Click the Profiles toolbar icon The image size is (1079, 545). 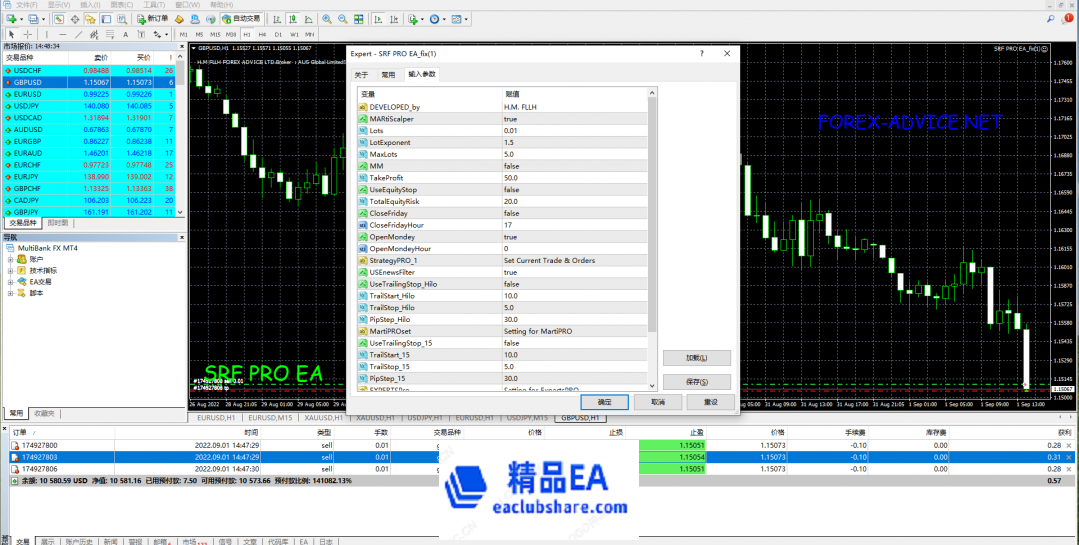(33, 19)
